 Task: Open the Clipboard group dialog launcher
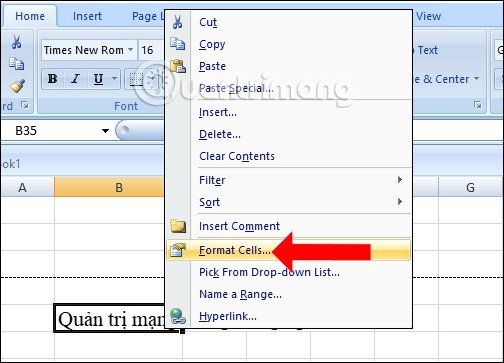tap(24, 105)
